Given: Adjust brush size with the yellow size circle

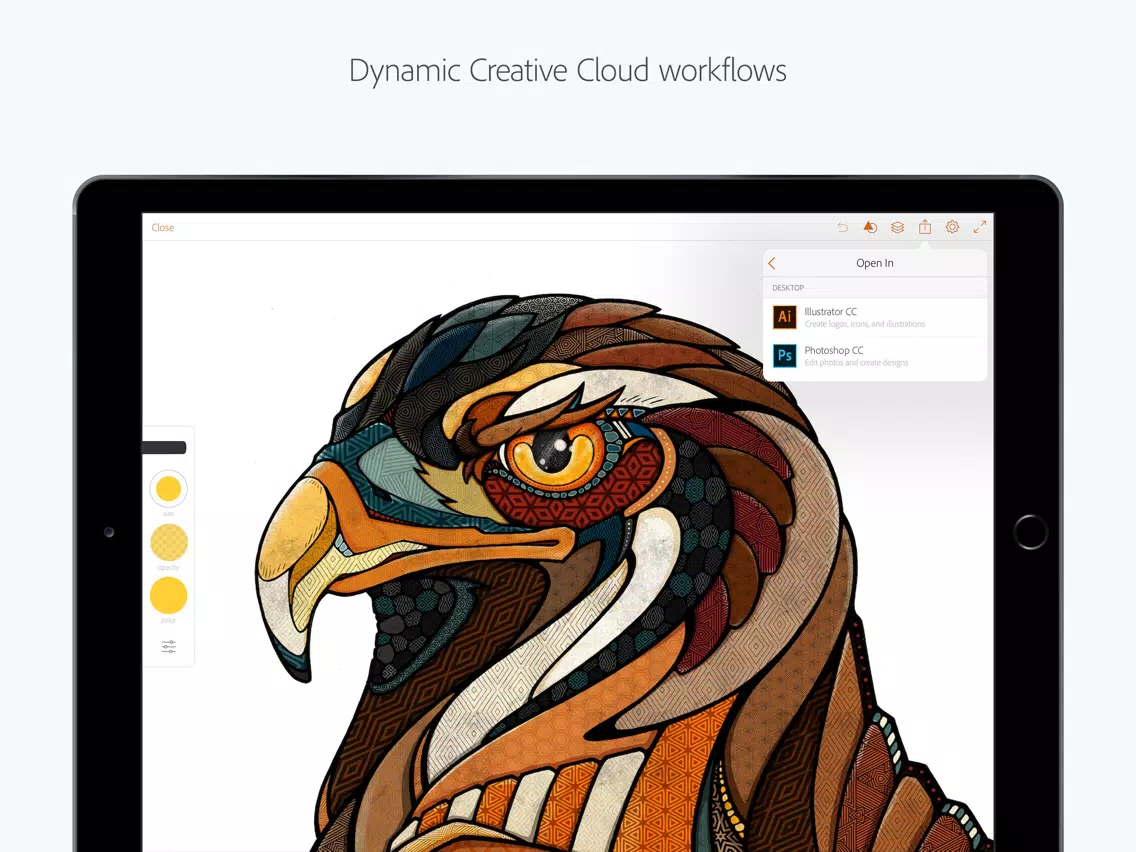Looking at the screenshot, I should pos(168,489).
